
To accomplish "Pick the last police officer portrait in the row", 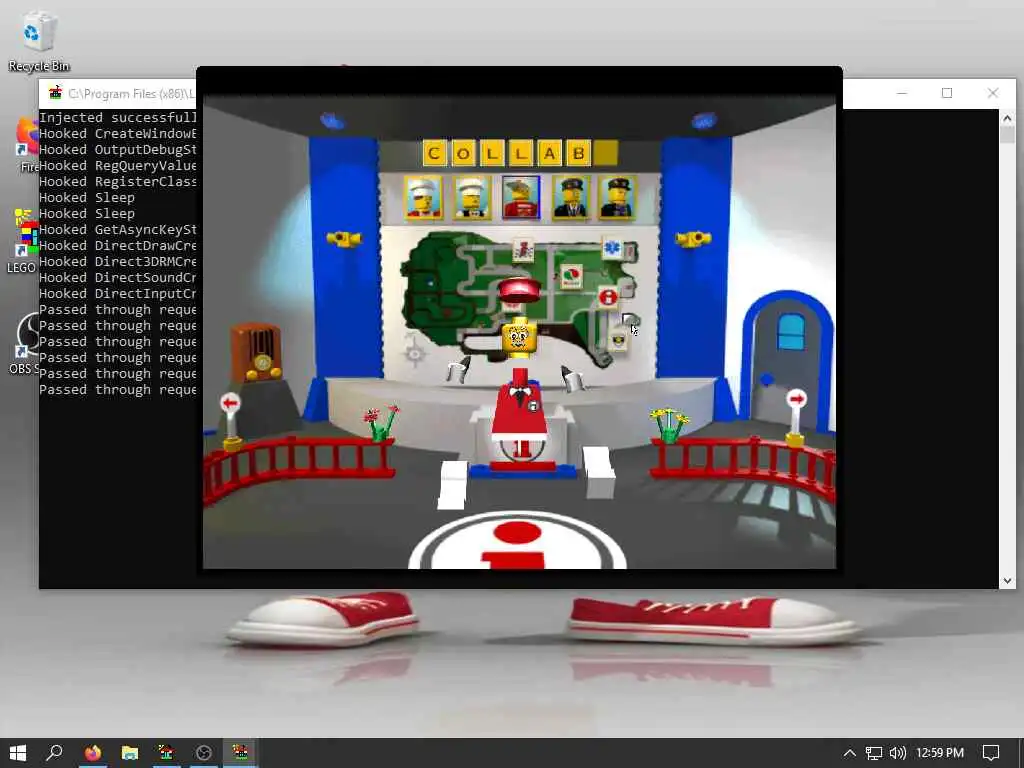I will pyautogui.click(x=618, y=197).
